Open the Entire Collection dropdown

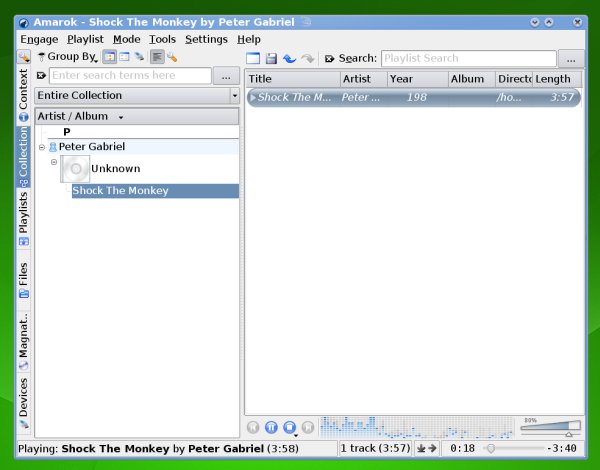tap(137, 95)
